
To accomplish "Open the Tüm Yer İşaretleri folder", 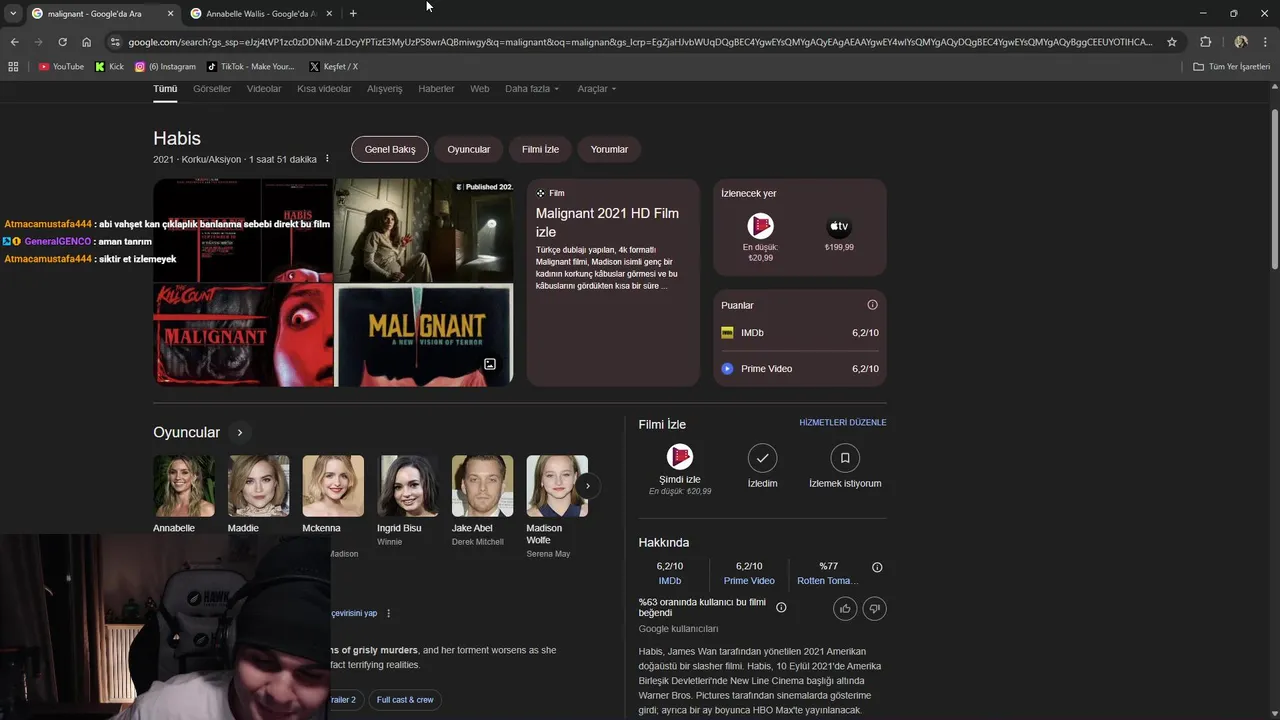I will (x=1232, y=67).
